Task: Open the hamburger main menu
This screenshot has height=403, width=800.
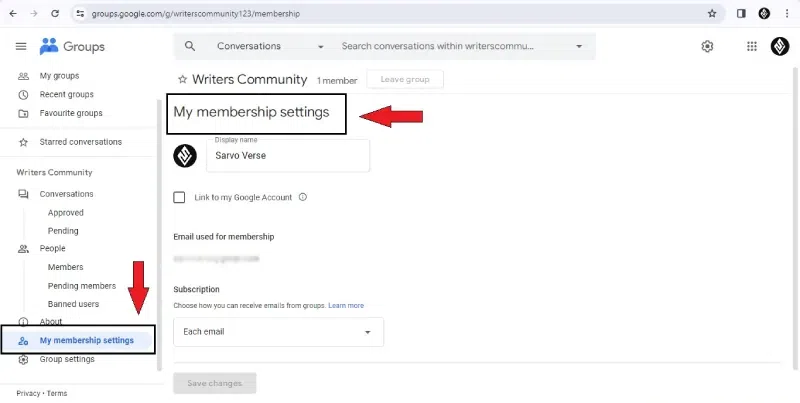Action: (x=21, y=46)
